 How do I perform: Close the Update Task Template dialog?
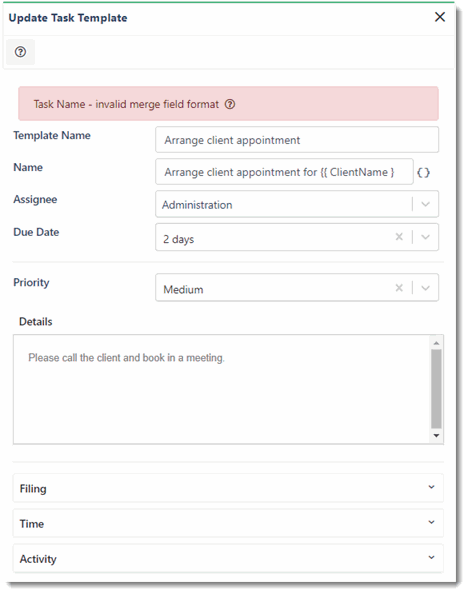click(440, 17)
